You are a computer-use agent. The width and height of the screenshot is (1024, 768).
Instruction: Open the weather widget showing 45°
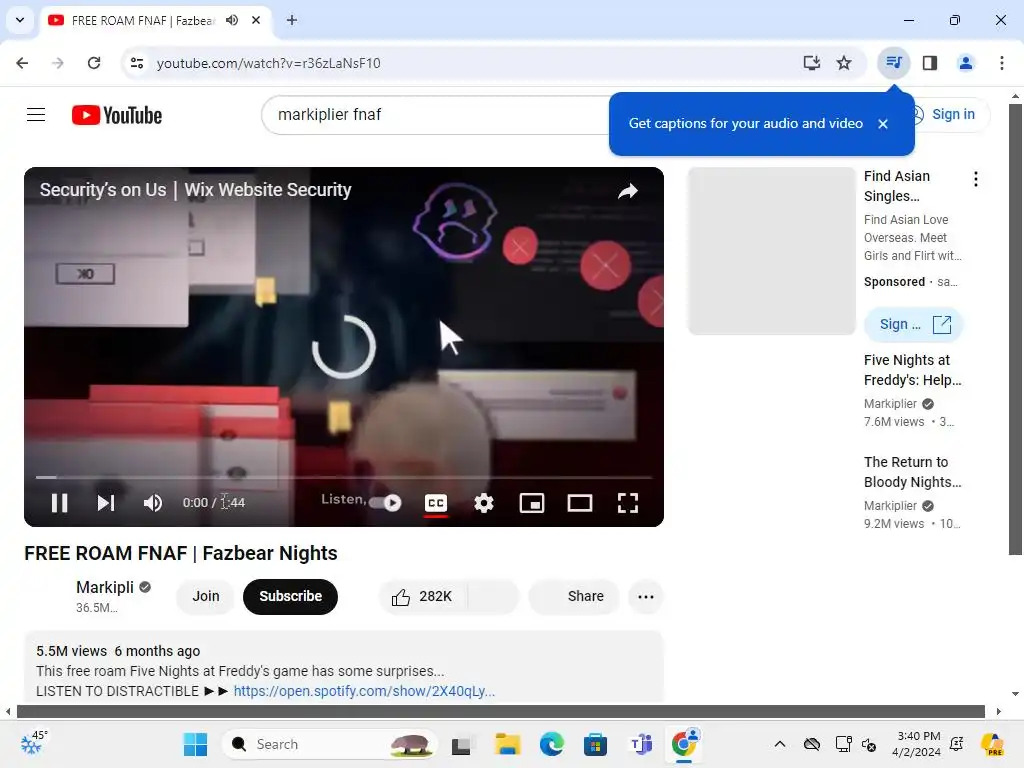click(x=33, y=743)
